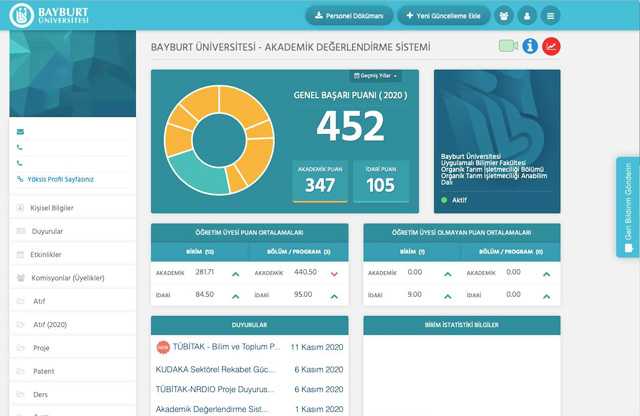The height and width of the screenshot is (416, 640).
Task: Click the envelope email icon in sidebar
Action: click(x=20, y=132)
